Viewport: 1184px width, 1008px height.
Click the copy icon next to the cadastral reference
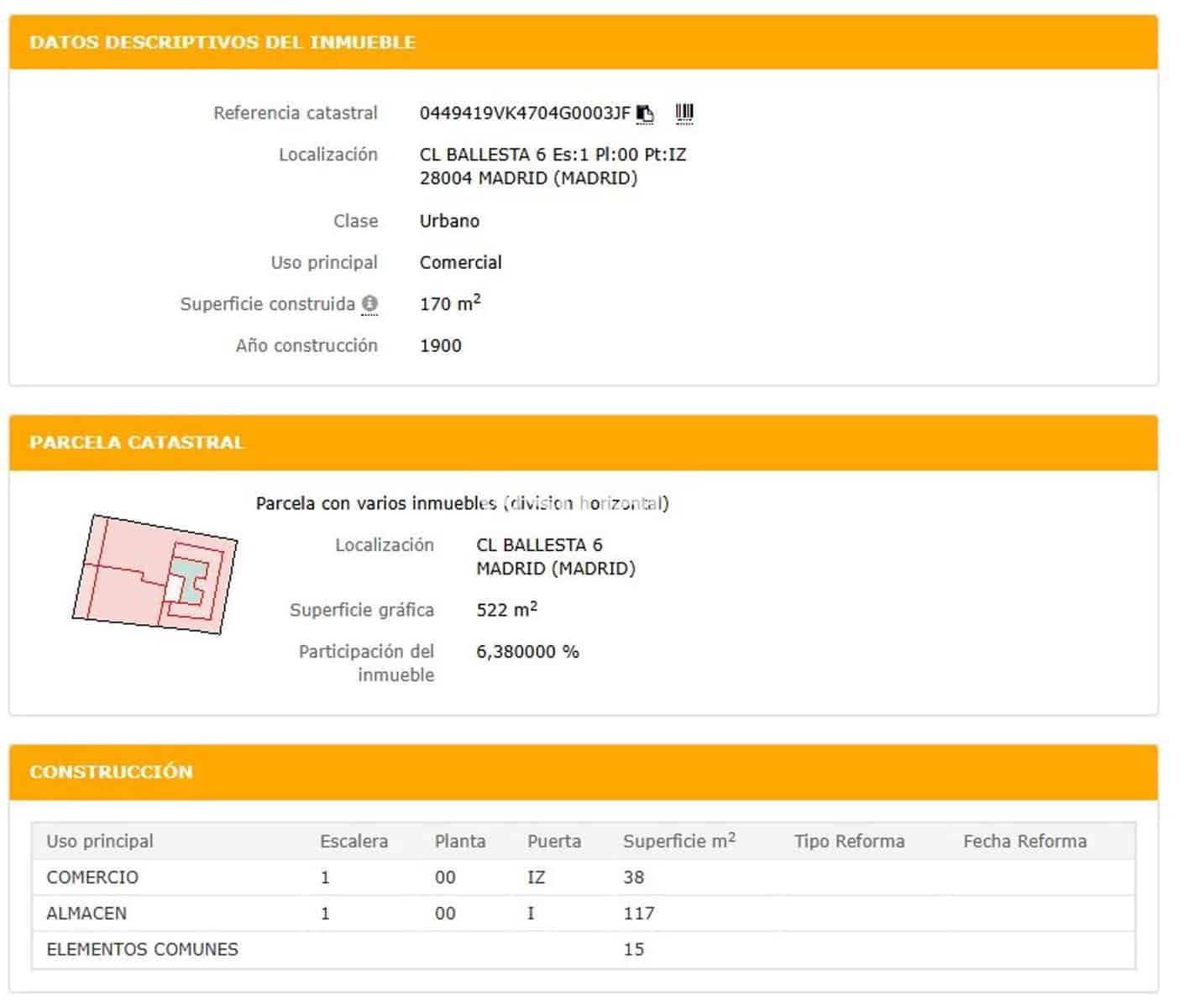[x=645, y=113]
